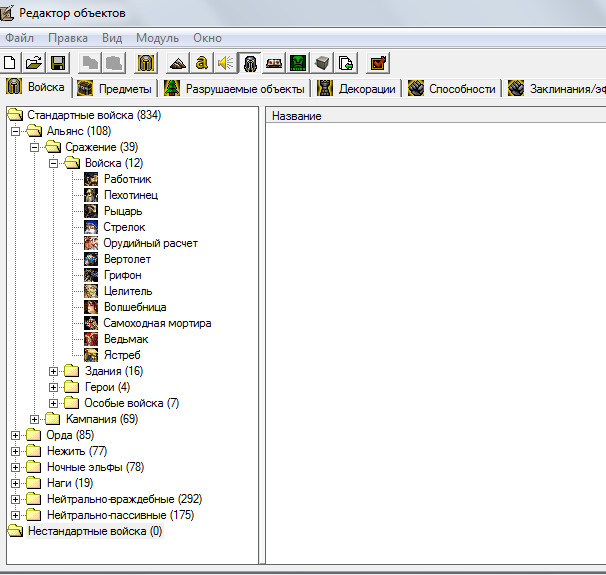
Task: Click the Ночные эльфы (78) label
Action: (x=95, y=467)
